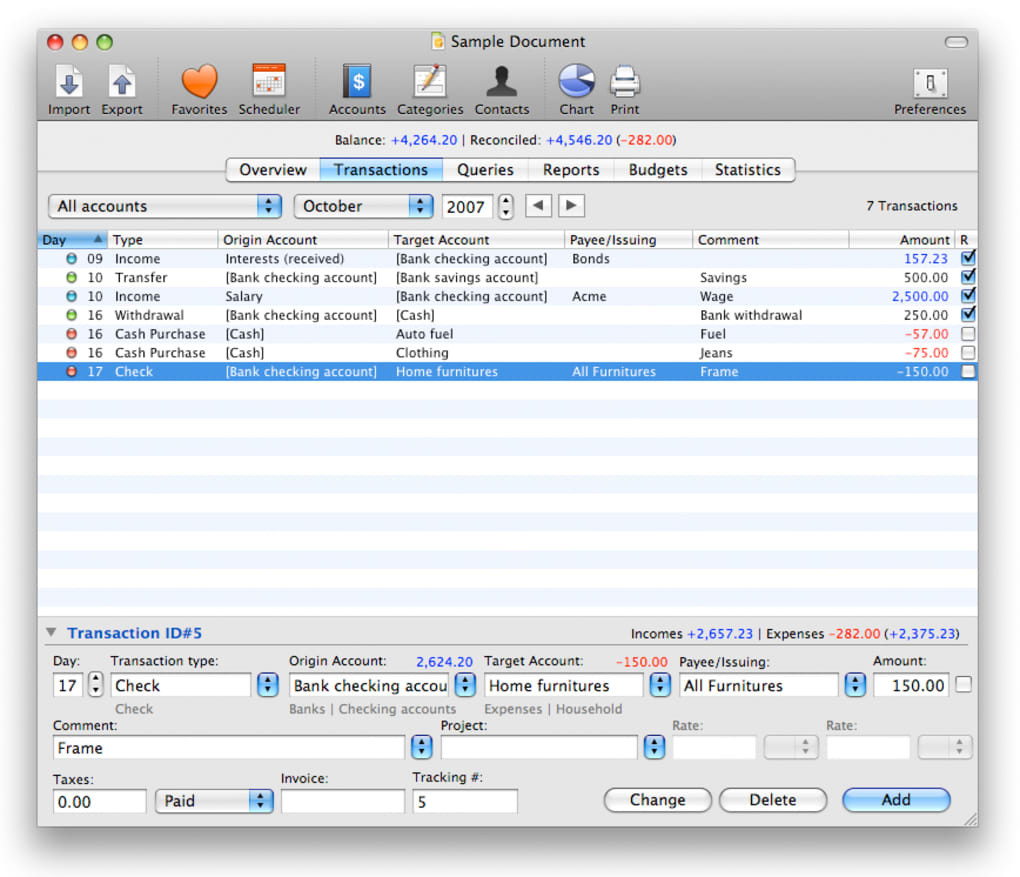1020x877 pixels.
Task: Toggle reconciled checkbox next to Amount field
Action: (963, 685)
